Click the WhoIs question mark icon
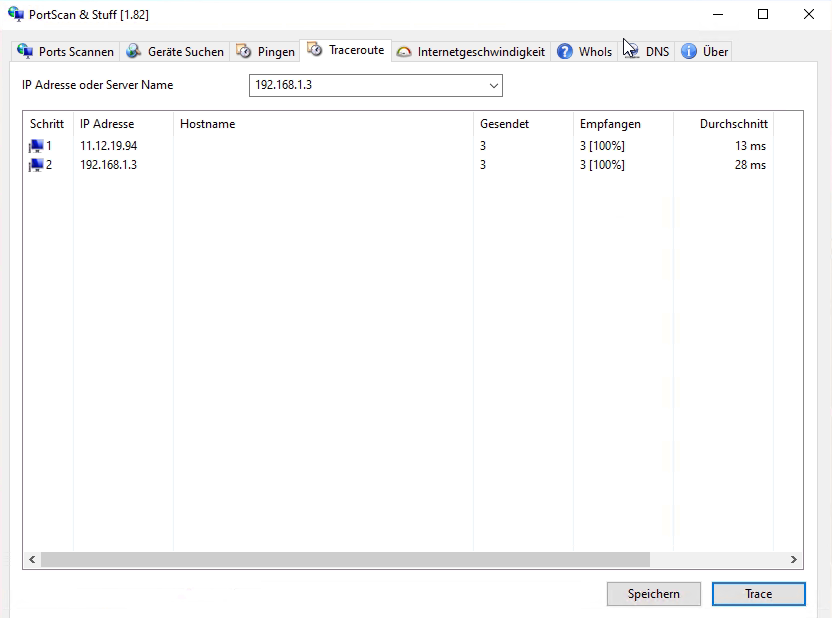Screen dimensions: 832x618 coord(565,51)
